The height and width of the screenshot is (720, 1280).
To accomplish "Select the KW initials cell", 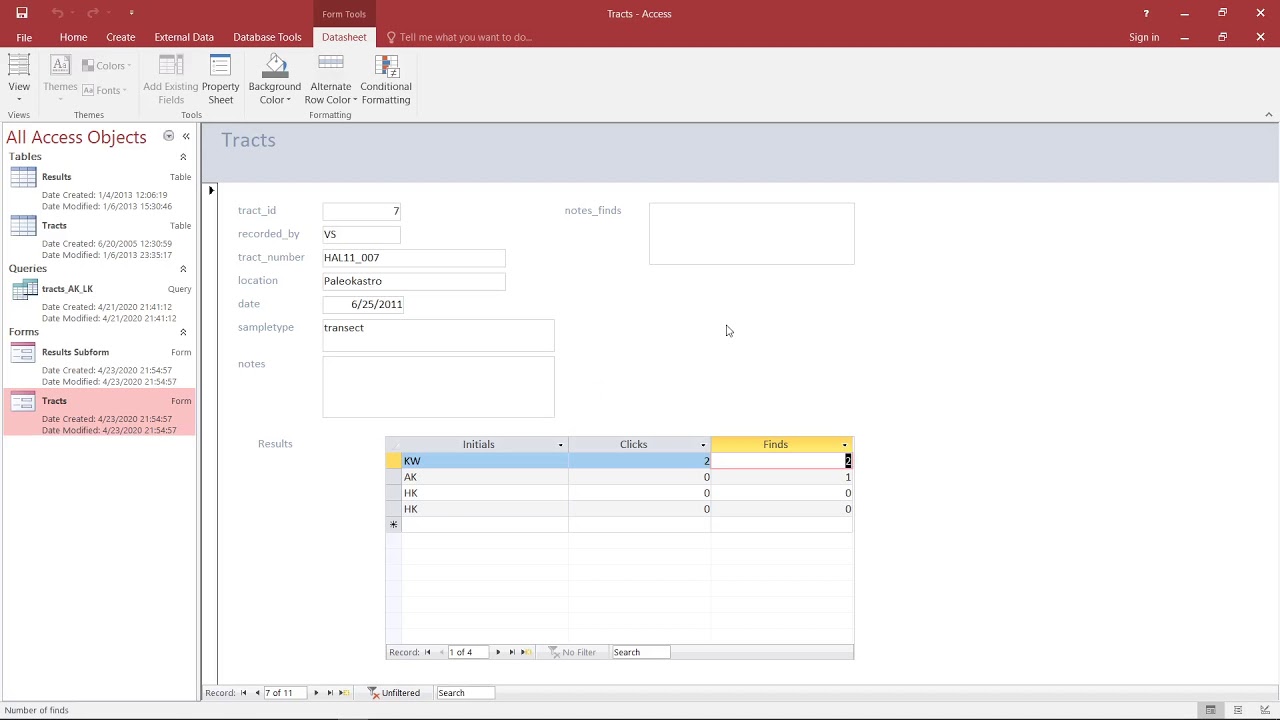I will point(485,461).
